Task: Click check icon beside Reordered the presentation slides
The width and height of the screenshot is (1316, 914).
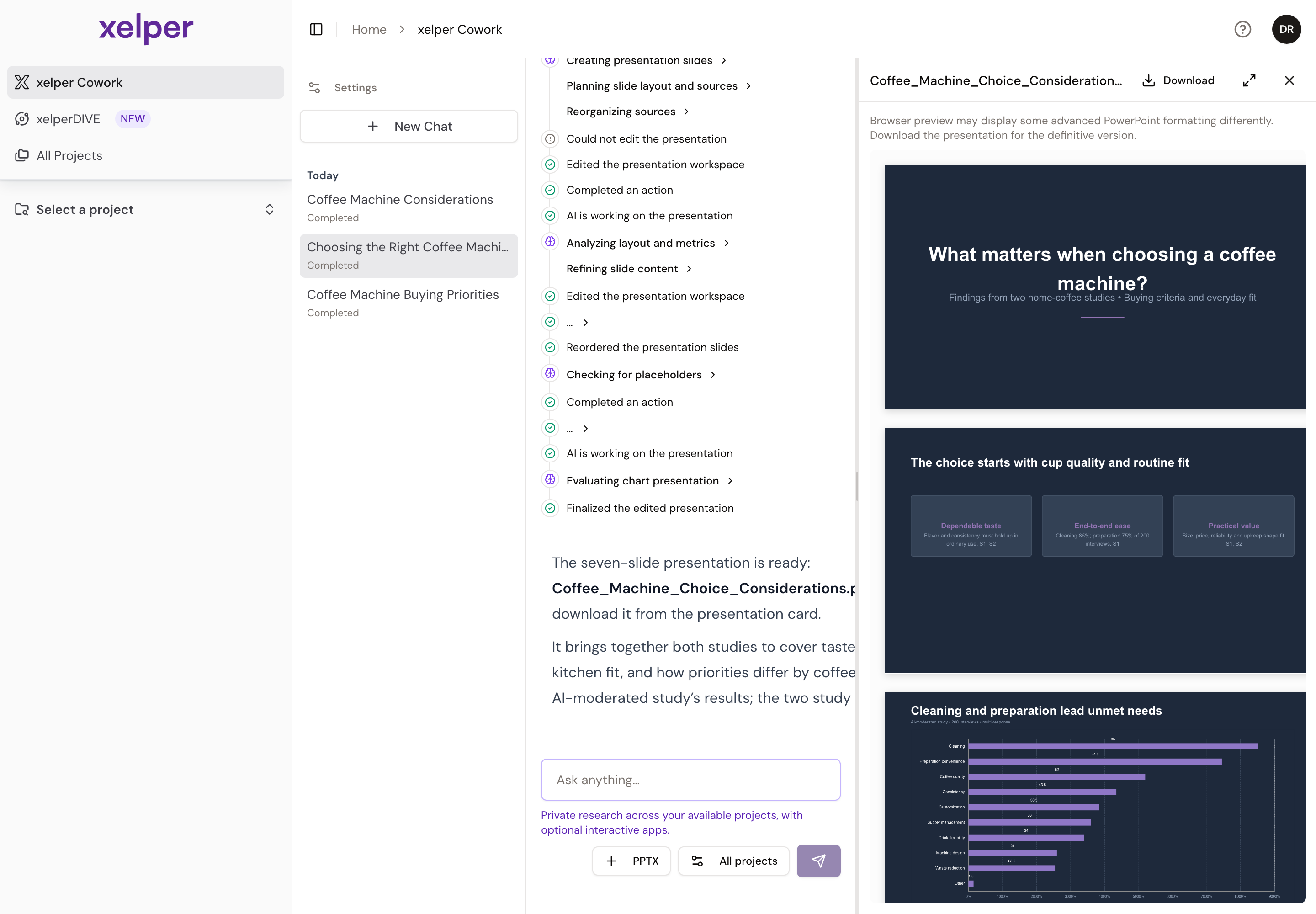Action: [550, 348]
